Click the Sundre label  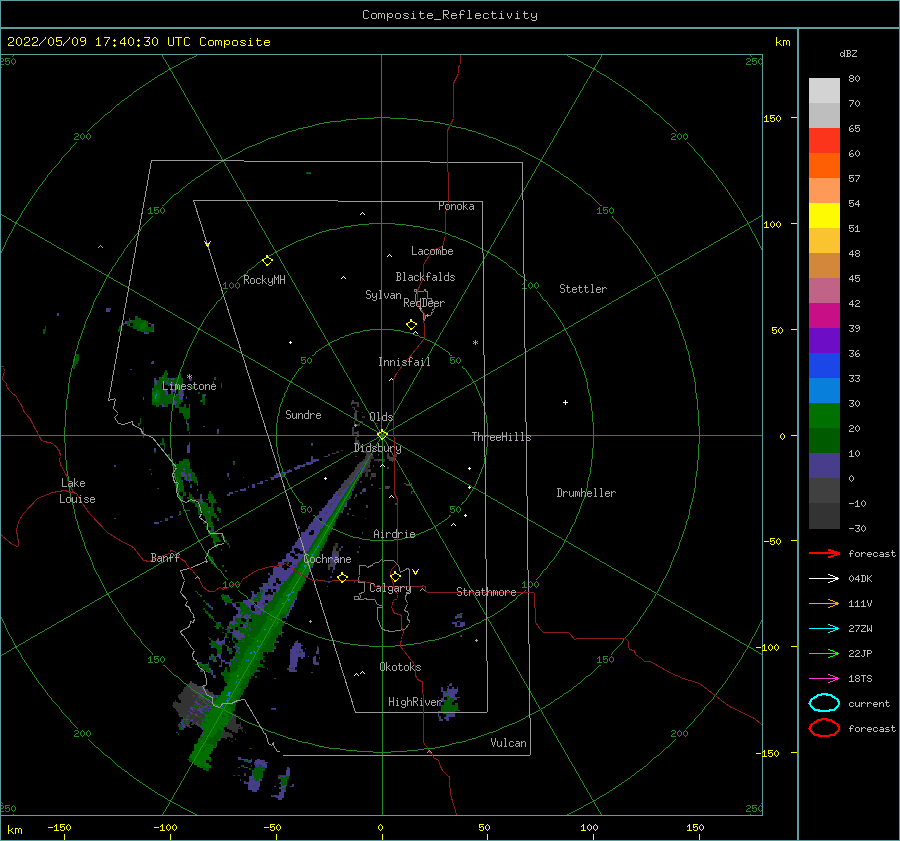point(303,415)
